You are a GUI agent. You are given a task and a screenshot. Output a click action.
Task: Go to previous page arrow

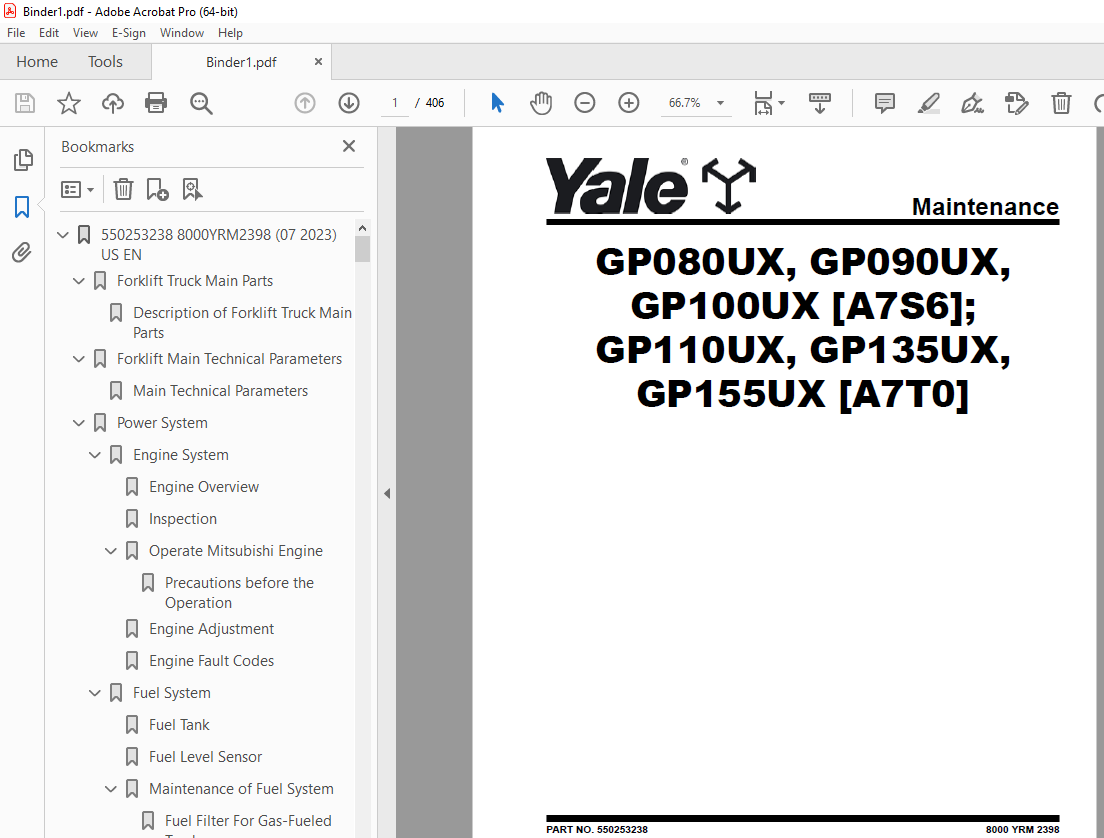pyautogui.click(x=305, y=104)
